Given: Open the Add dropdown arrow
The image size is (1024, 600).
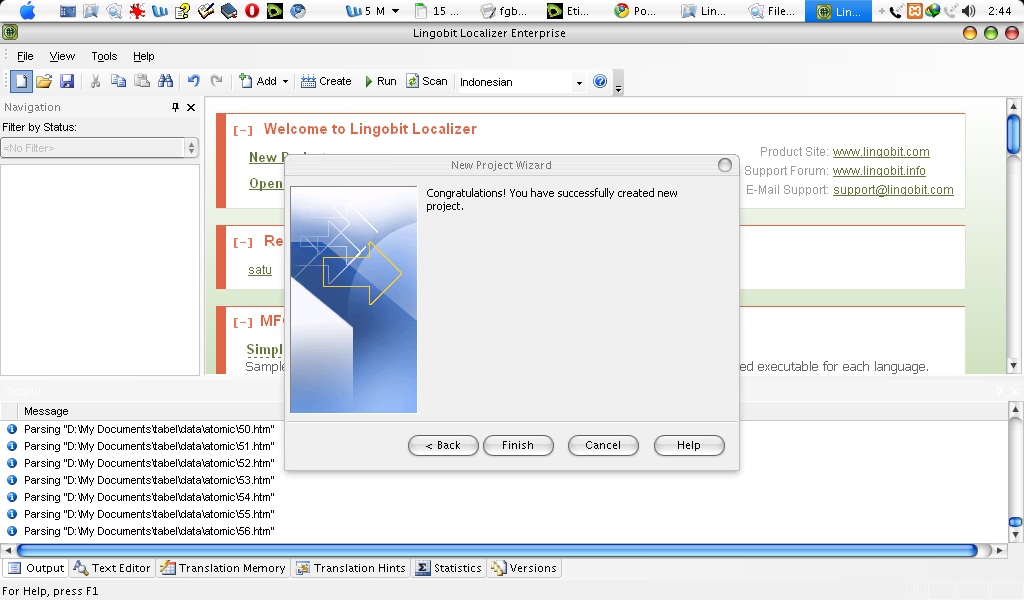Looking at the screenshot, I should point(285,82).
